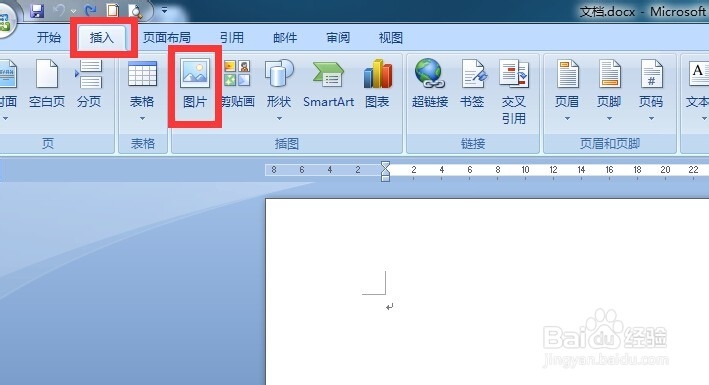Image resolution: width=709 pixels, height=385 pixels.
Task: Click the 页眉 header icon
Action: [x=567, y=74]
